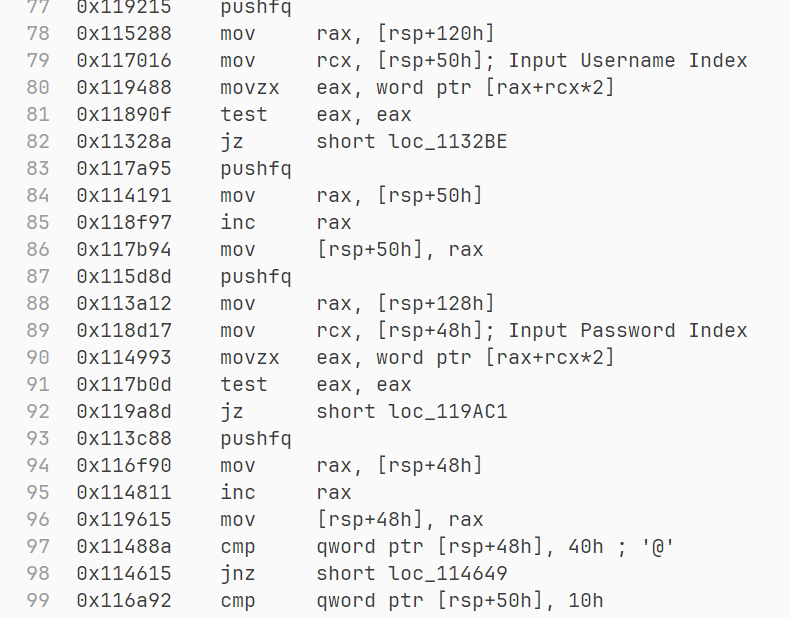Click the "Input Password Index" comment

click(628, 331)
